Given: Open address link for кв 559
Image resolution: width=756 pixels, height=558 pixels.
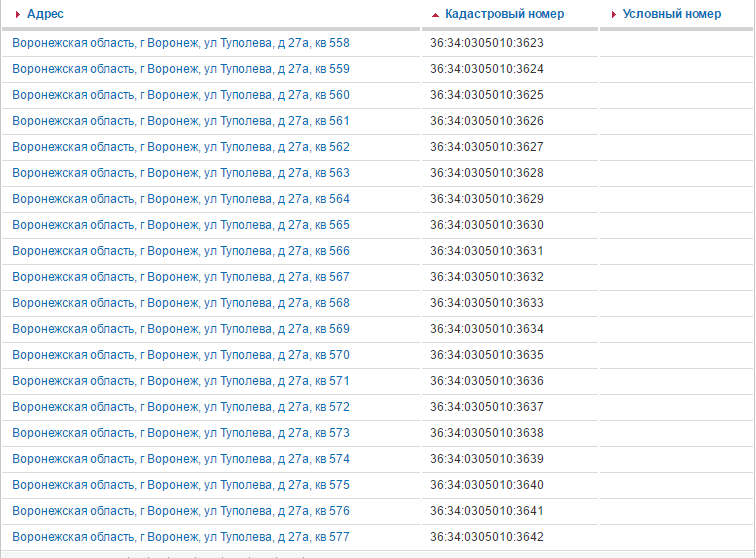Looking at the screenshot, I should click(x=181, y=69).
